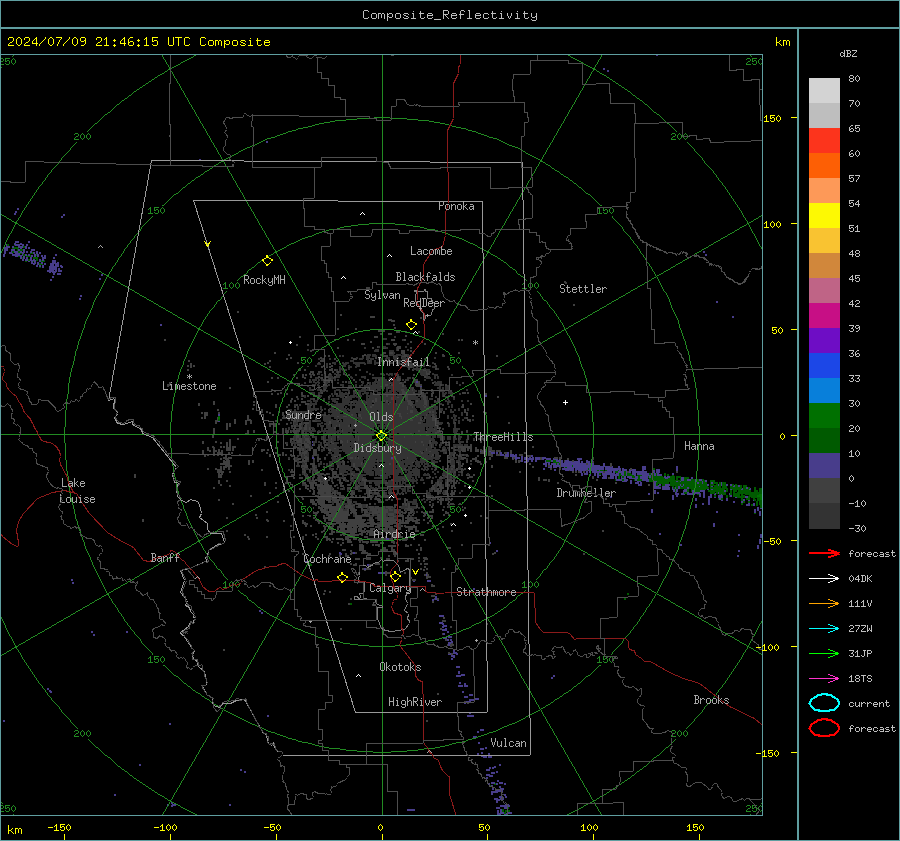This screenshot has height=841, width=900.
Task: Click the RockyMH label
Action: pos(264,280)
